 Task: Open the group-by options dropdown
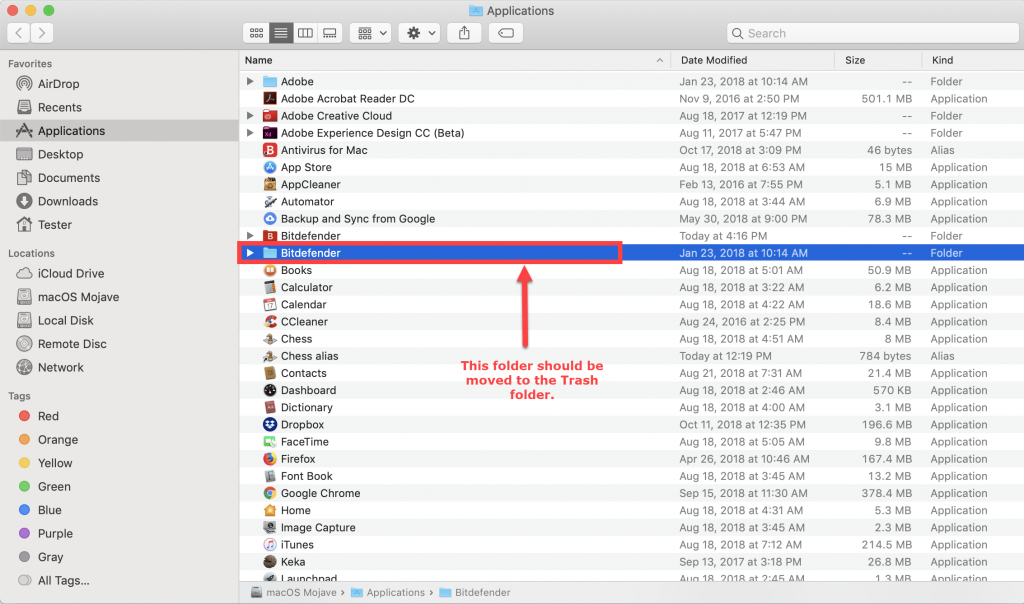click(x=371, y=33)
